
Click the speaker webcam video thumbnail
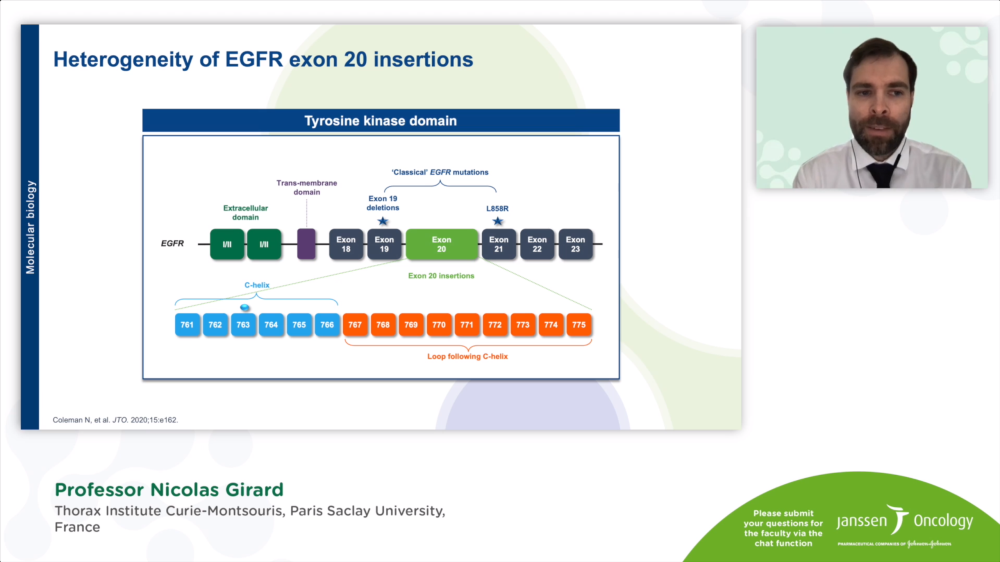(872, 107)
